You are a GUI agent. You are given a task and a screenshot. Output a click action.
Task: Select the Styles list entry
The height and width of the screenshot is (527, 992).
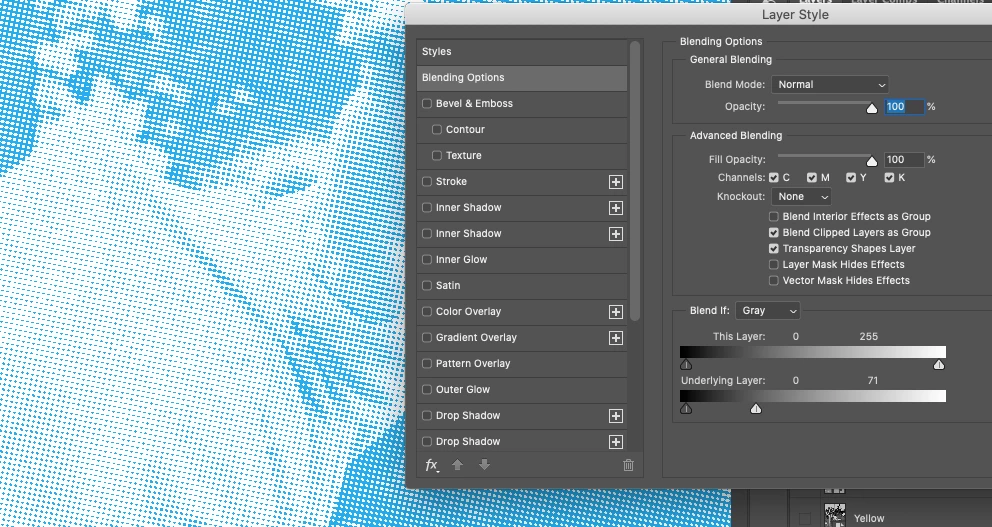pyautogui.click(x=522, y=52)
